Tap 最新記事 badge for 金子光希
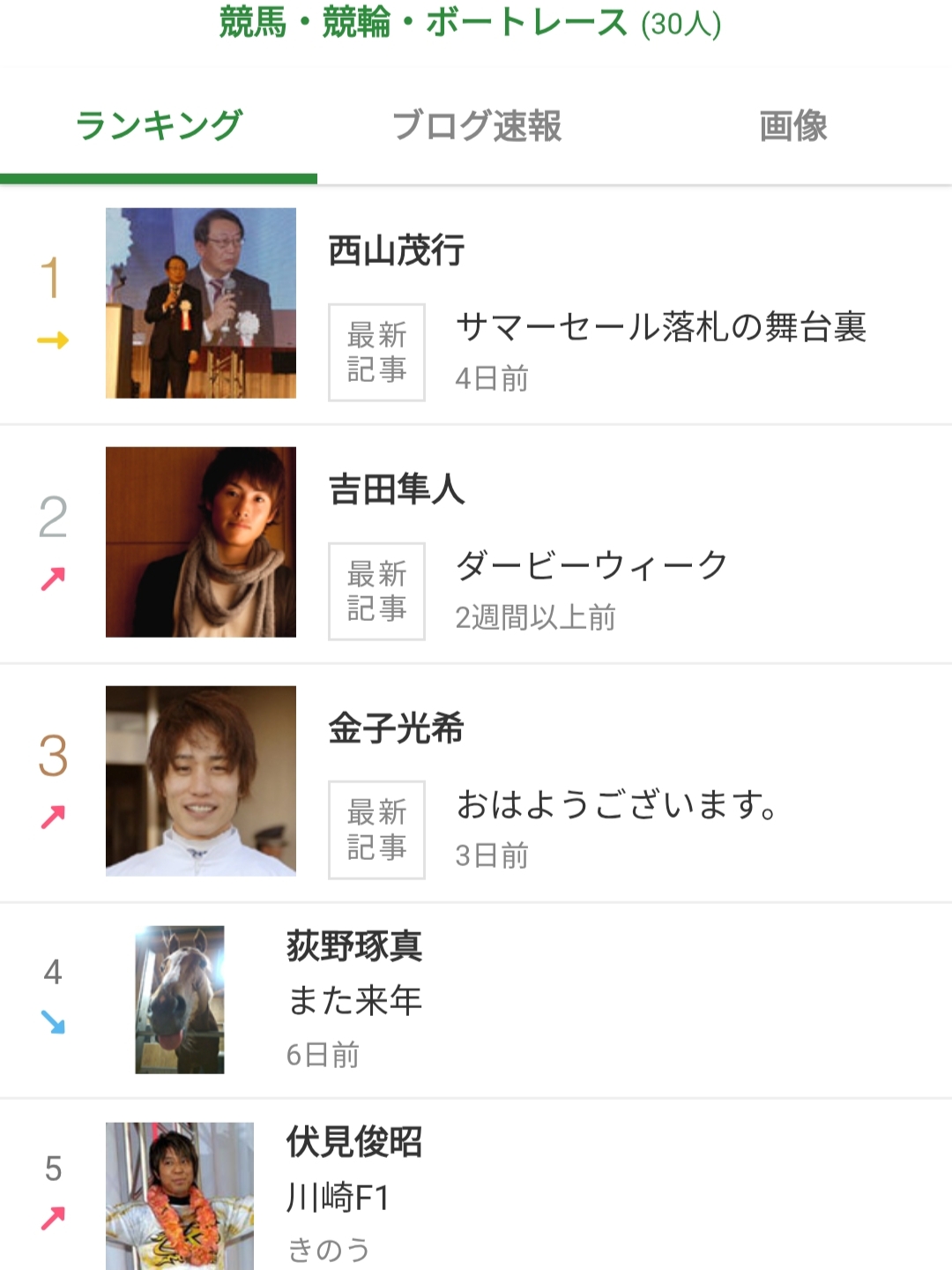The width and height of the screenshot is (952, 1270). (x=376, y=830)
